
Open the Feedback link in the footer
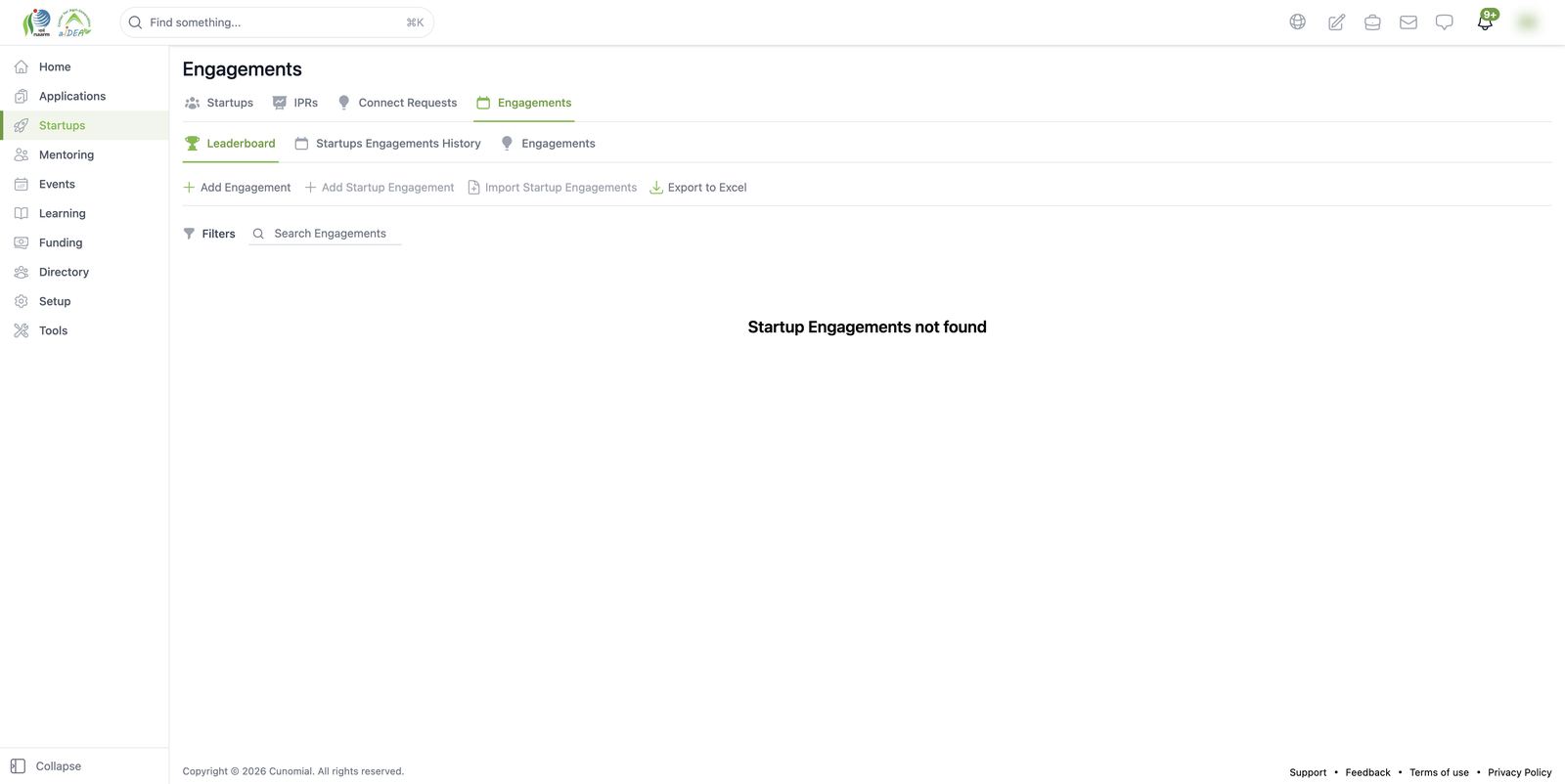click(1367, 772)
